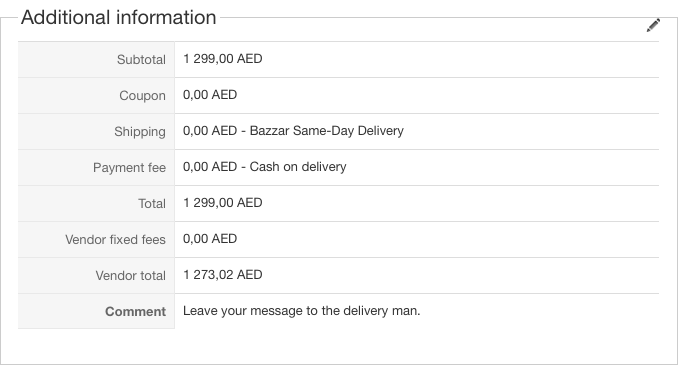Click the Vendor total label
681x367 pixels.
point(131,276)
